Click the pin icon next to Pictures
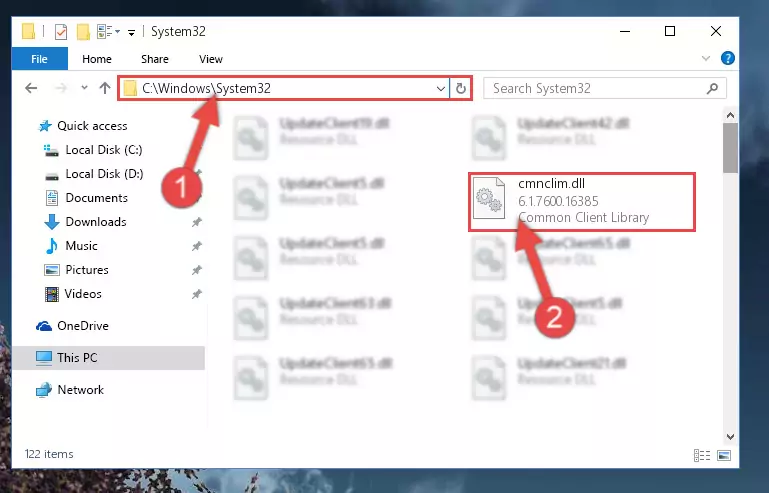This screenshot has height=493, width=769. coord(197,270)
